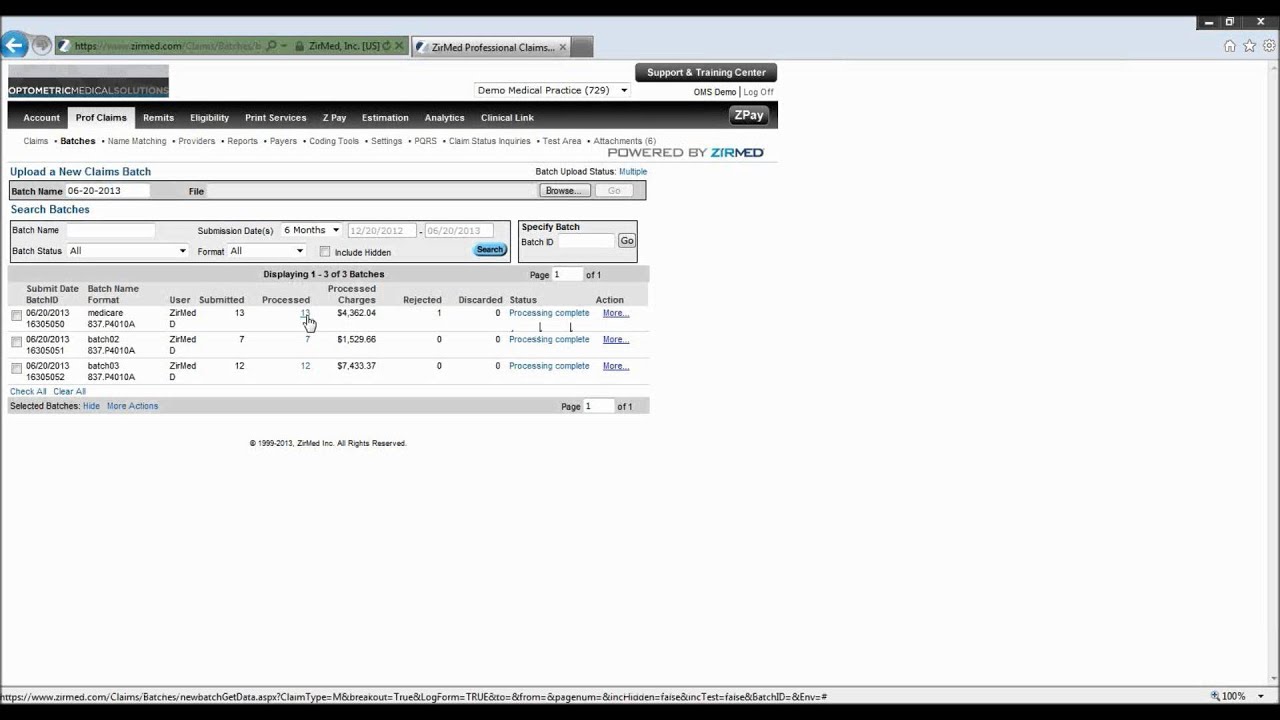Open the Analytics menu
The image size is (1280, 720).
coord(444,118)
